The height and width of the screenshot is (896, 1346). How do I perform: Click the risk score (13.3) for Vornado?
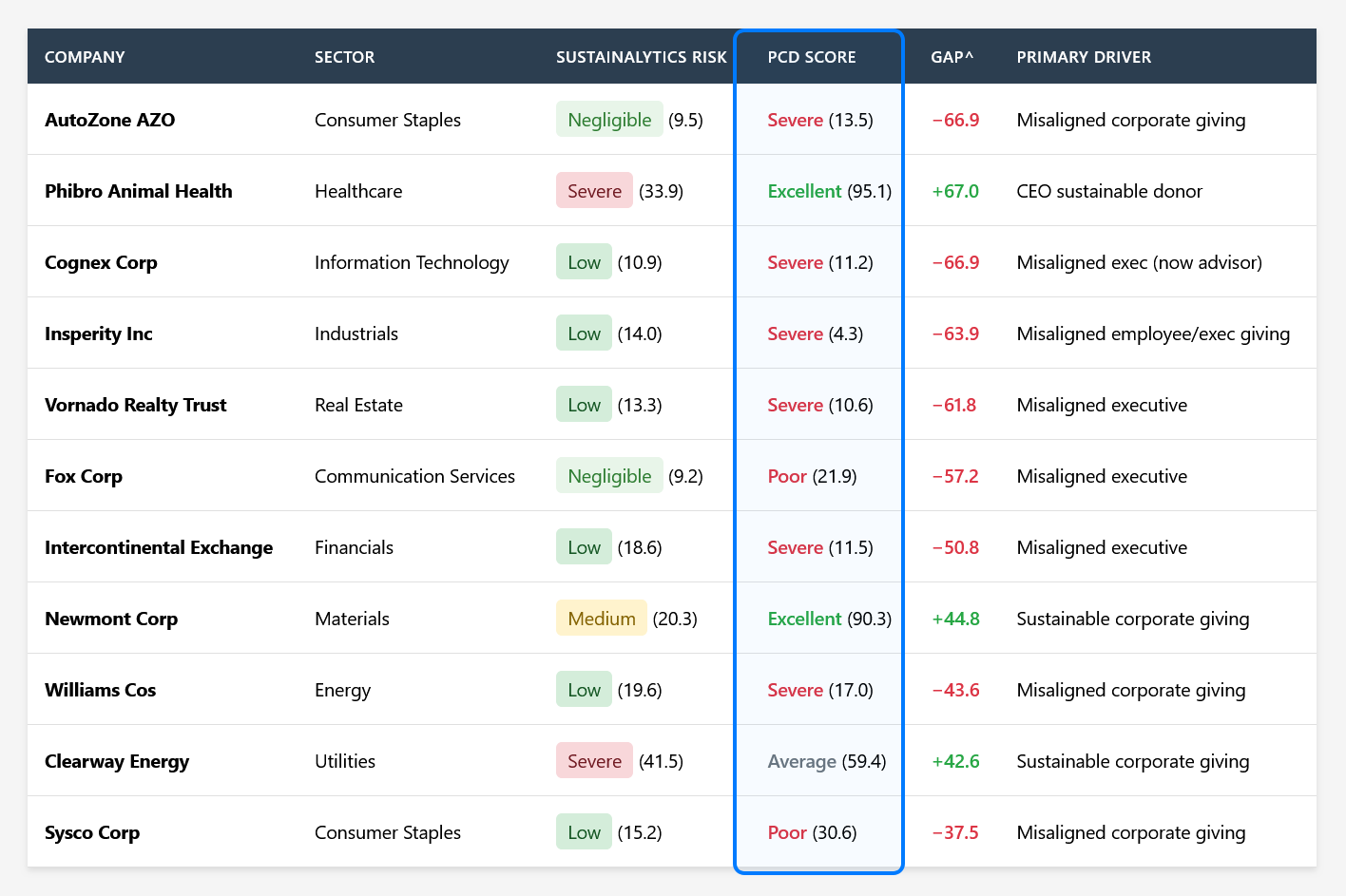(x=640, y=405)
